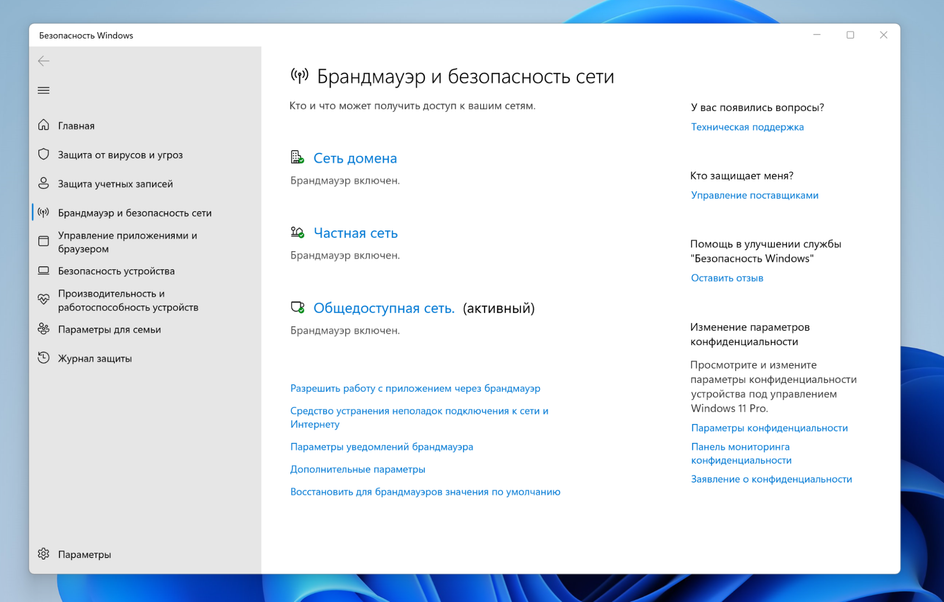Screen dimensions: 944x602
Task: Open Безопасность устройства section
Action: (116, 271)
